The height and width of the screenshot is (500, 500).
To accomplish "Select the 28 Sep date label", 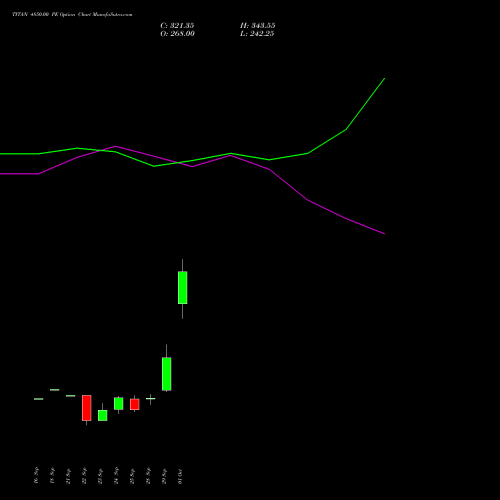I will [x=148, y=476].
